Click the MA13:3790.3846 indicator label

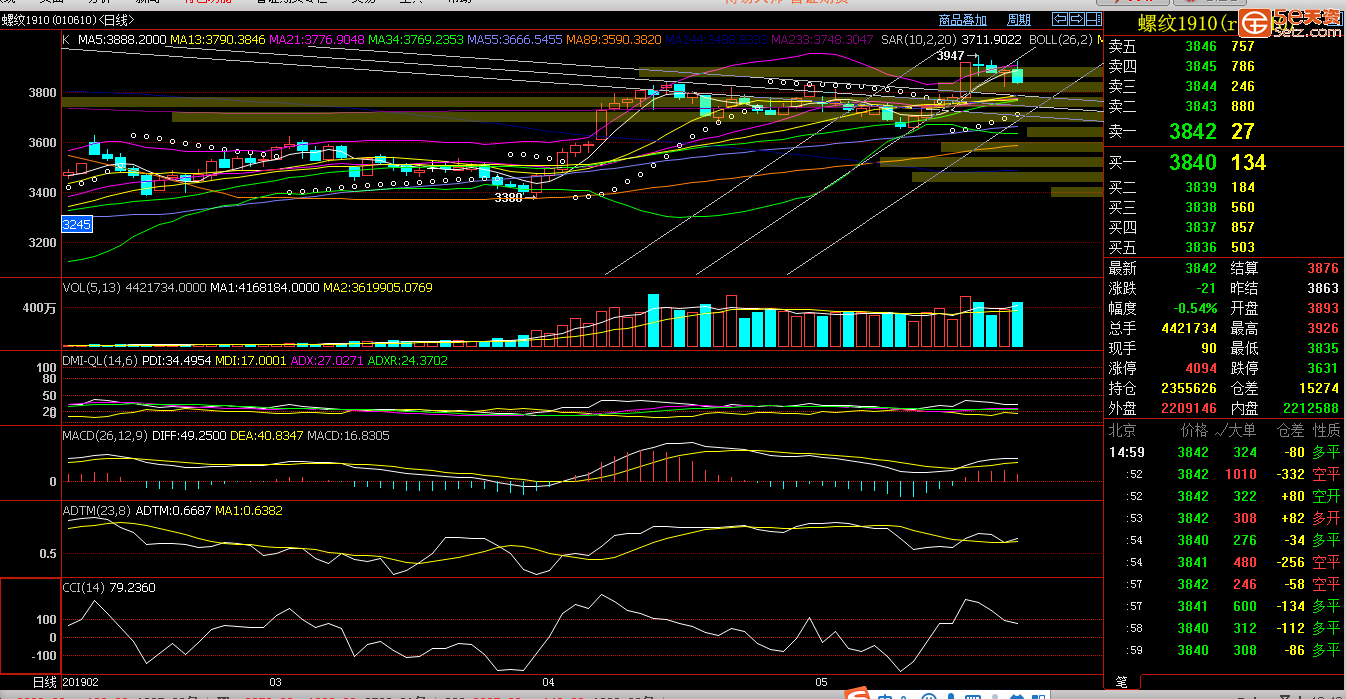pyautogui.click(x=218, y=40)
